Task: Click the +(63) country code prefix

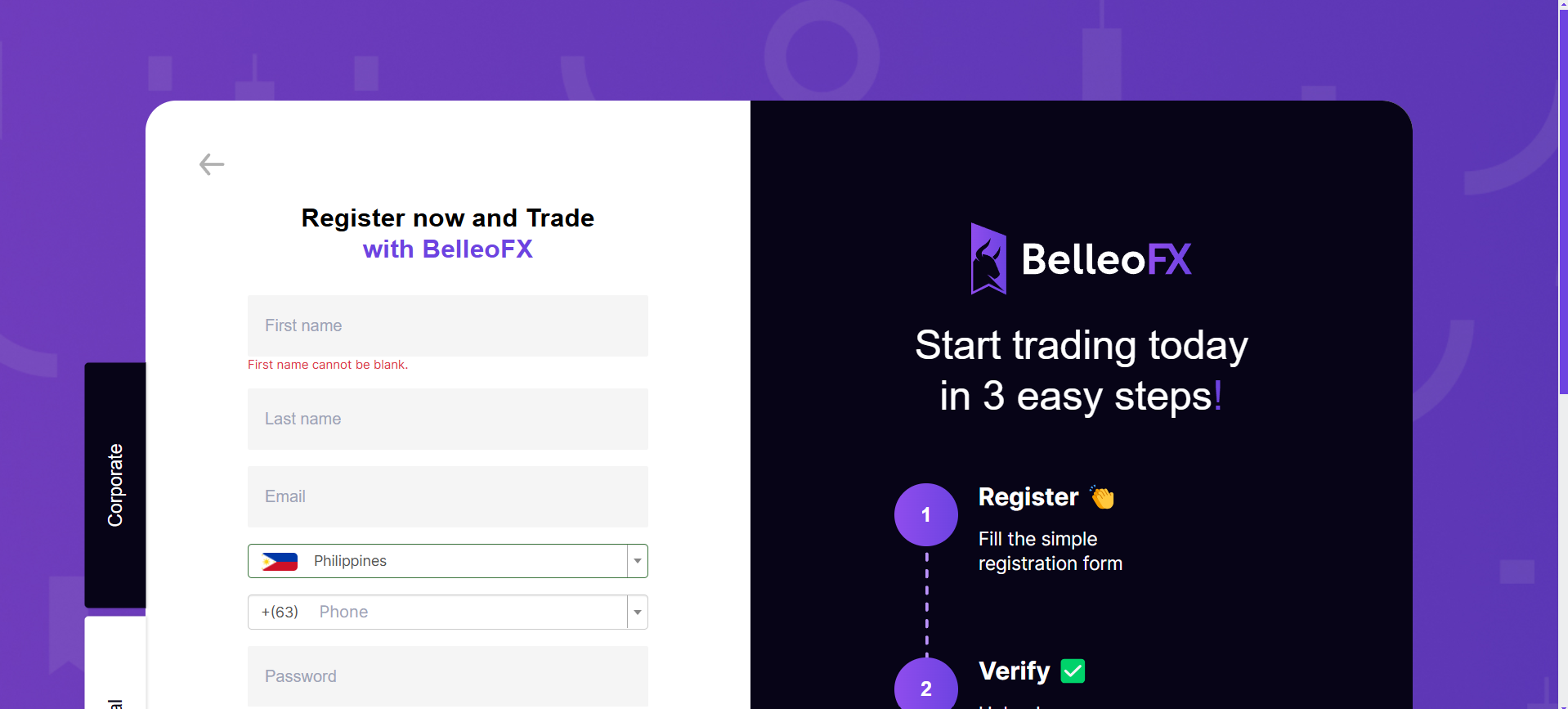Action: coord(280,613)
